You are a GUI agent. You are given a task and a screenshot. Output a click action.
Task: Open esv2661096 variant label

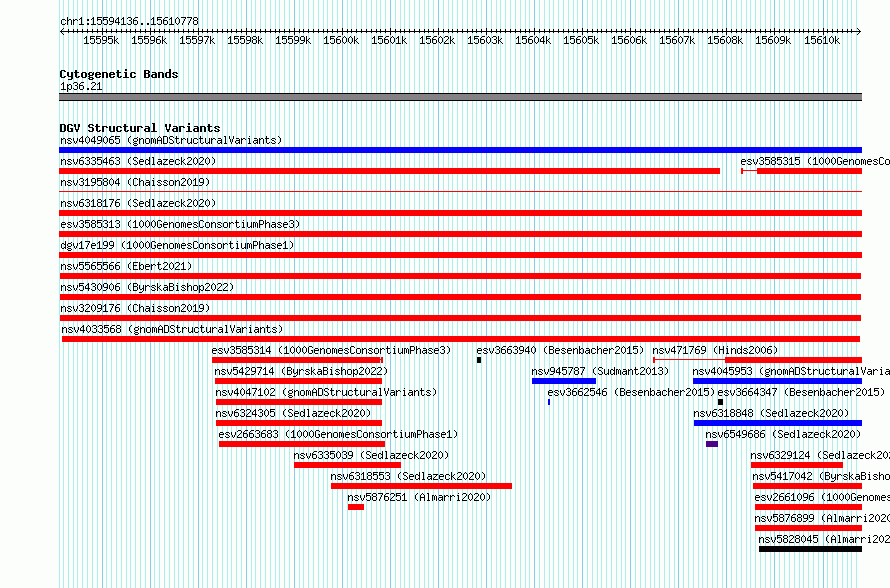coord(822,497)
